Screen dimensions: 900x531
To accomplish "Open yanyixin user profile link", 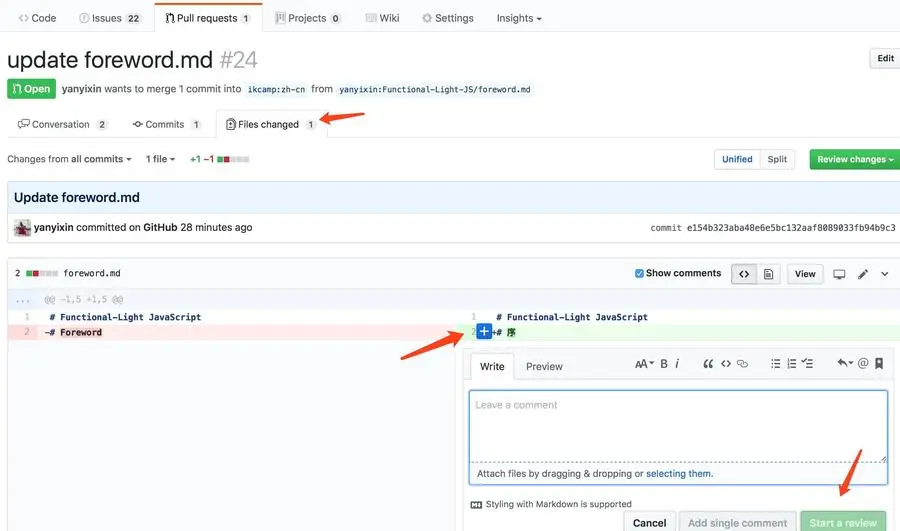I will coord(82,89).
